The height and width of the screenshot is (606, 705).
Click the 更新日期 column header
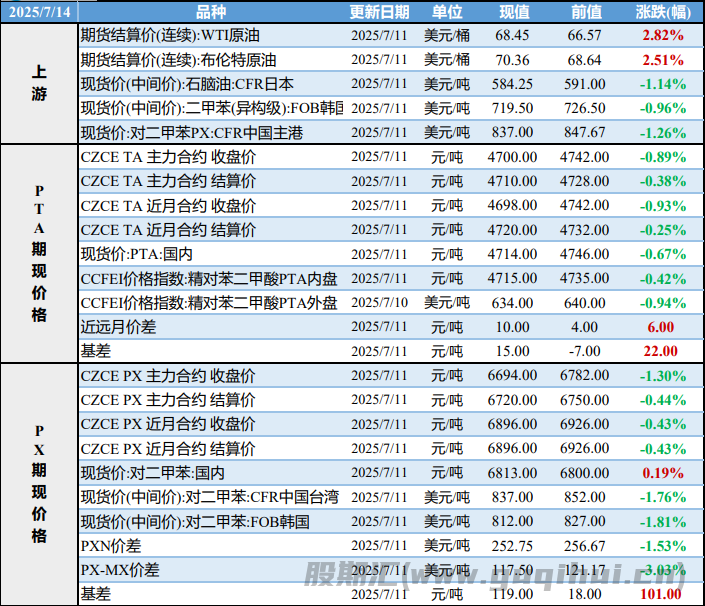coord(380,12)
